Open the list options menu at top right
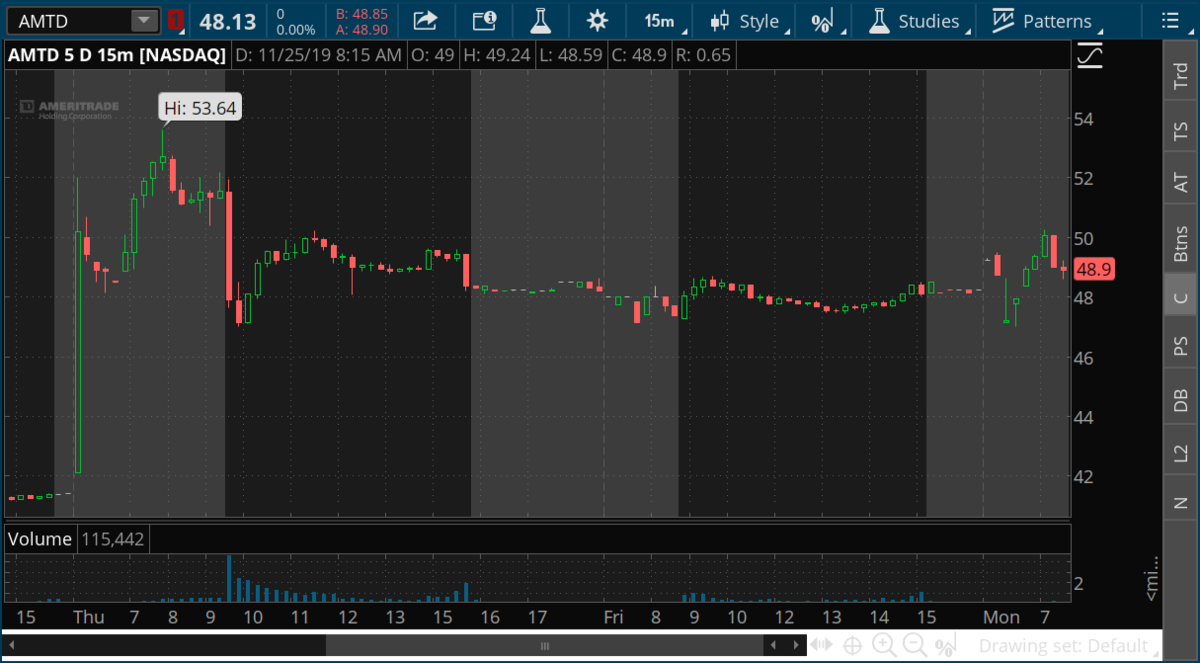The image size is (1200, 663). [1170, 21]
